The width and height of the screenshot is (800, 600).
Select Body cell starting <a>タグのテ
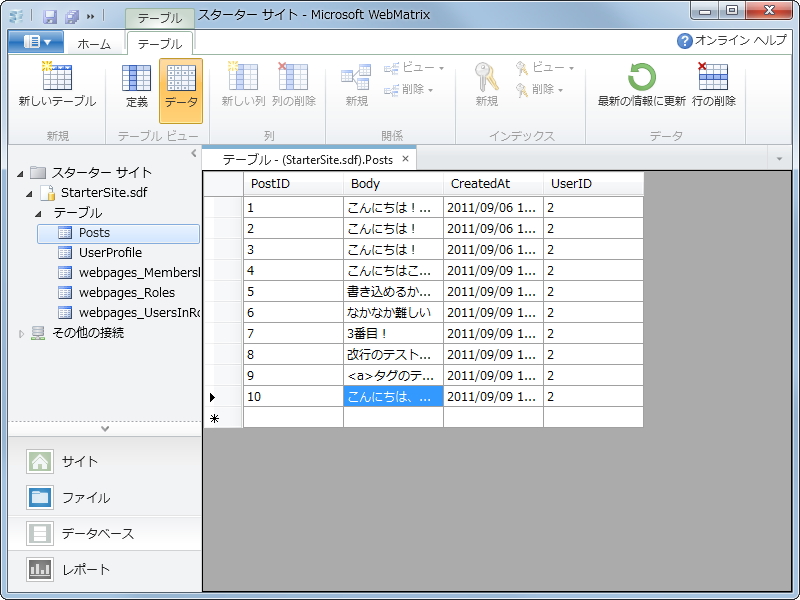coord(393,375)
